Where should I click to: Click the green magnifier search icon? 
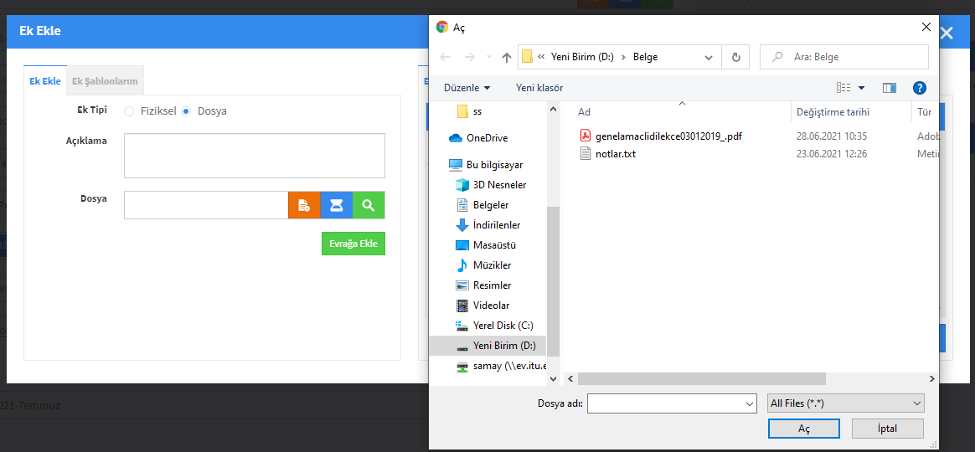[369, 205]
